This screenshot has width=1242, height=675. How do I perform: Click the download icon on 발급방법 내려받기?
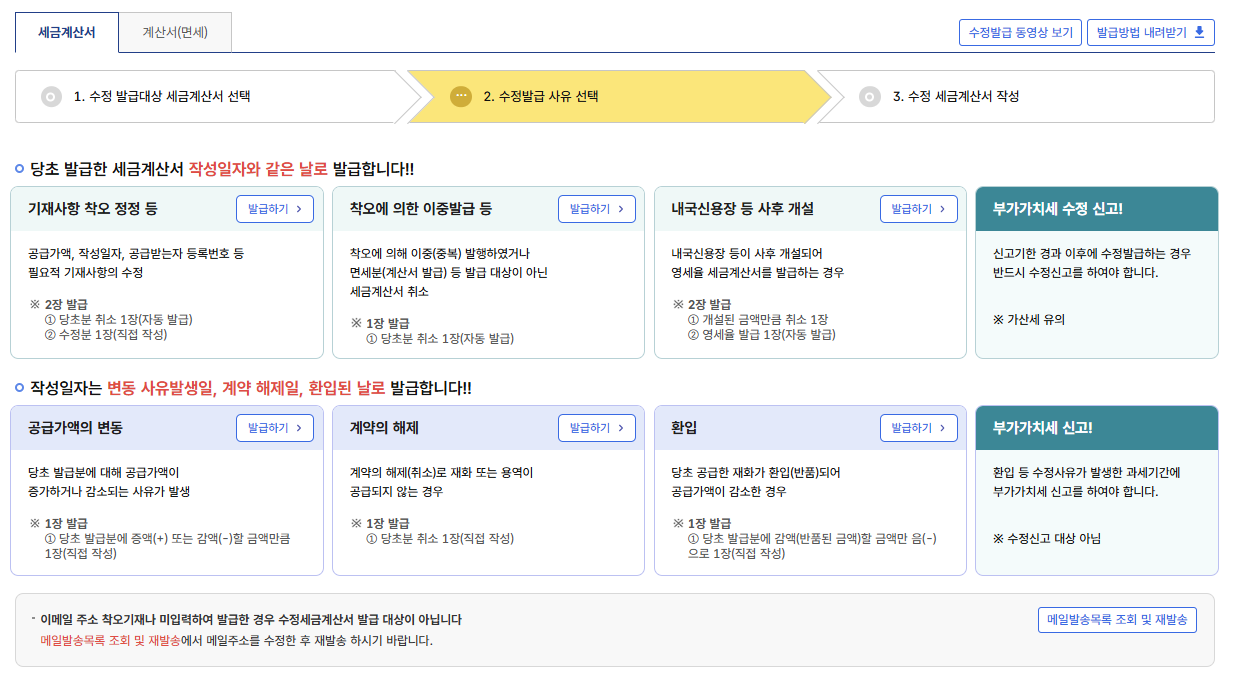point(1200,32)
